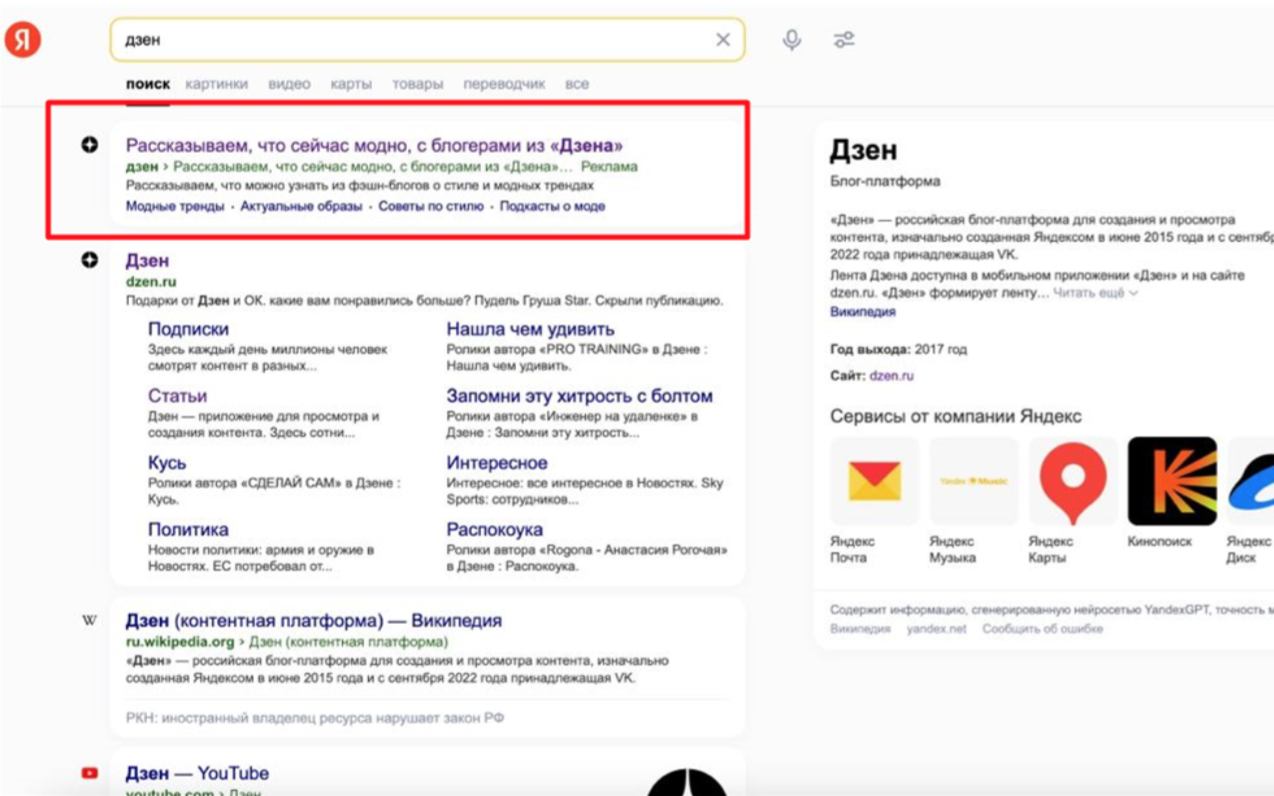Open search settings sliders icon
The image size is (1274, 796).
(x=844, y=40)
